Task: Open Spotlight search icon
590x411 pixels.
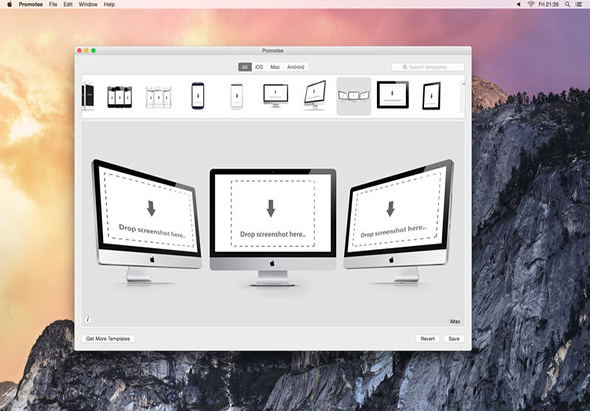Action: click(x=567, y=5)
